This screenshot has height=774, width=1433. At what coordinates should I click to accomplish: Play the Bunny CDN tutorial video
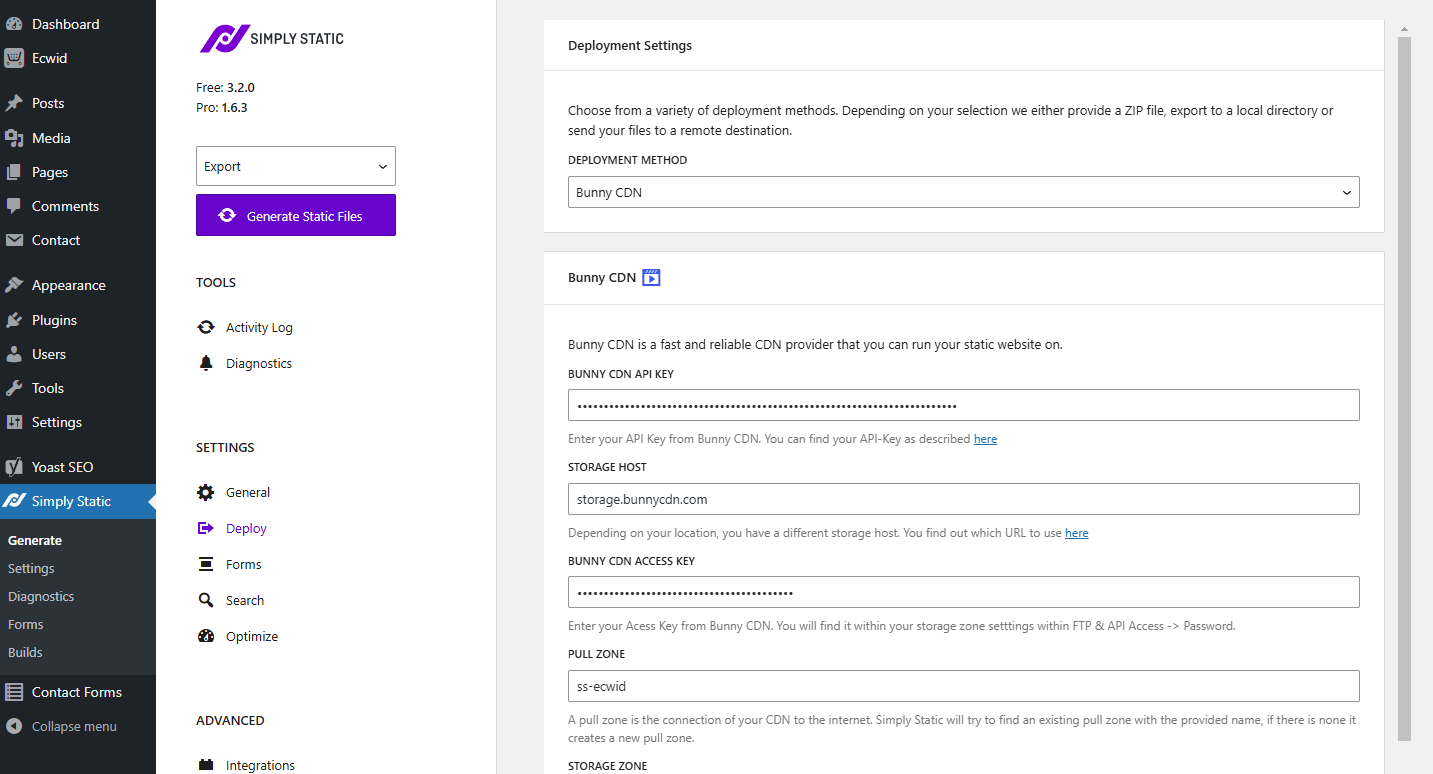coord(651,277)
